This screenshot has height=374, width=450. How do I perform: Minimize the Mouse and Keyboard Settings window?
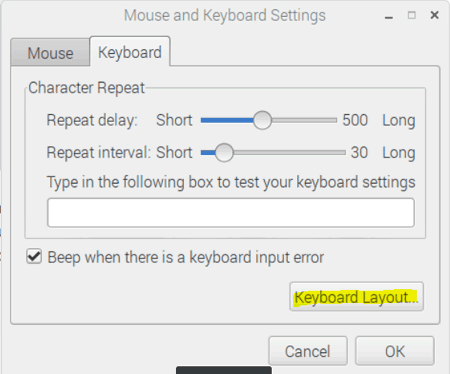click(x=389, y=16)
